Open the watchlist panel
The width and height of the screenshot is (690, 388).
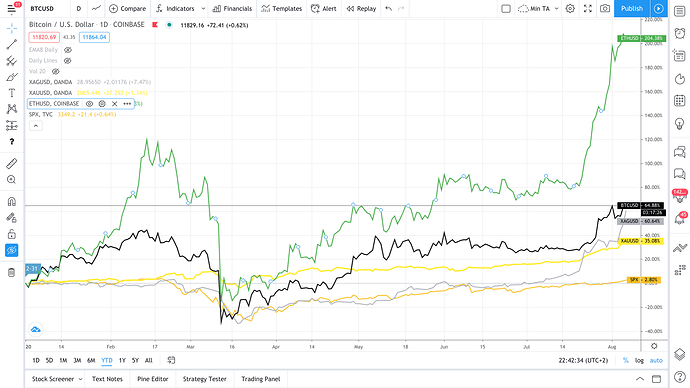pyautogui.click(x=680, y=11)
